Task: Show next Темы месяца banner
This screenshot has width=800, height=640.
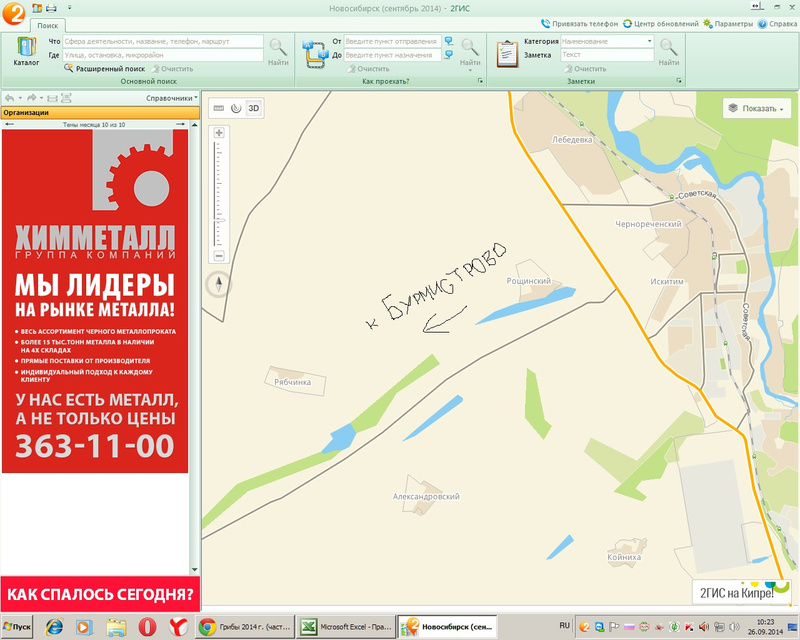Action: pos(181,125)
